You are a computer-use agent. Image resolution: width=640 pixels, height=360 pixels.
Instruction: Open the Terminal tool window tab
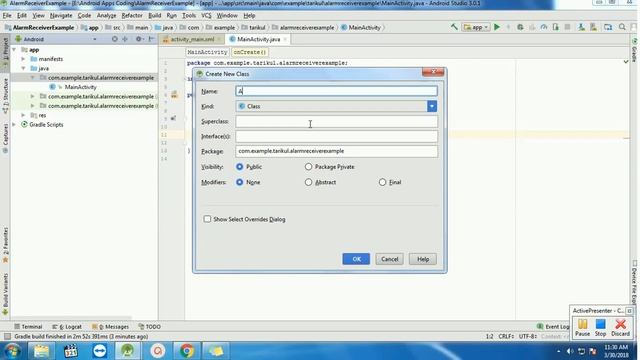(28, 327)
